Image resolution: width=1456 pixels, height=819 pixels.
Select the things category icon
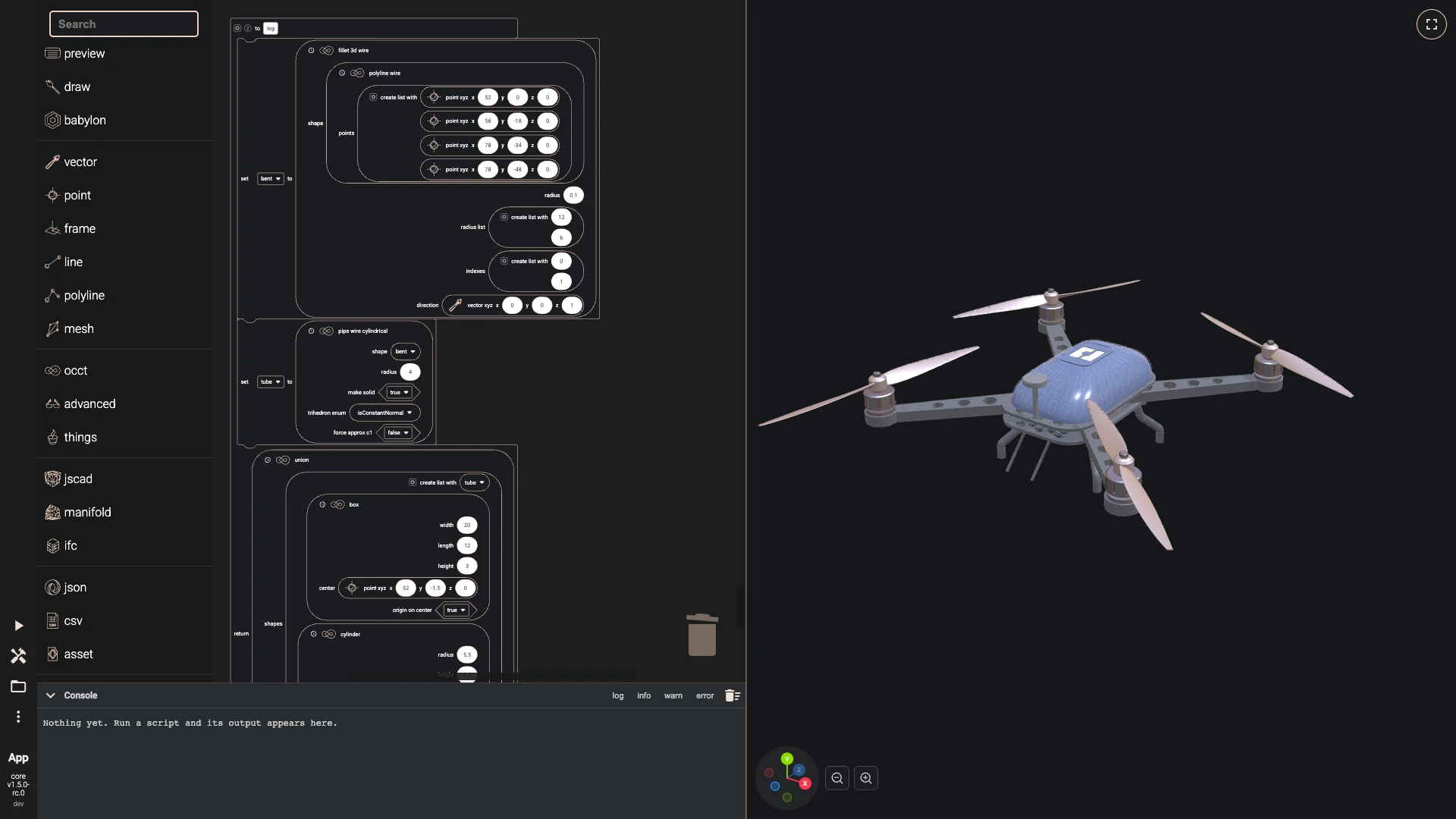click(x=52, y=437)
